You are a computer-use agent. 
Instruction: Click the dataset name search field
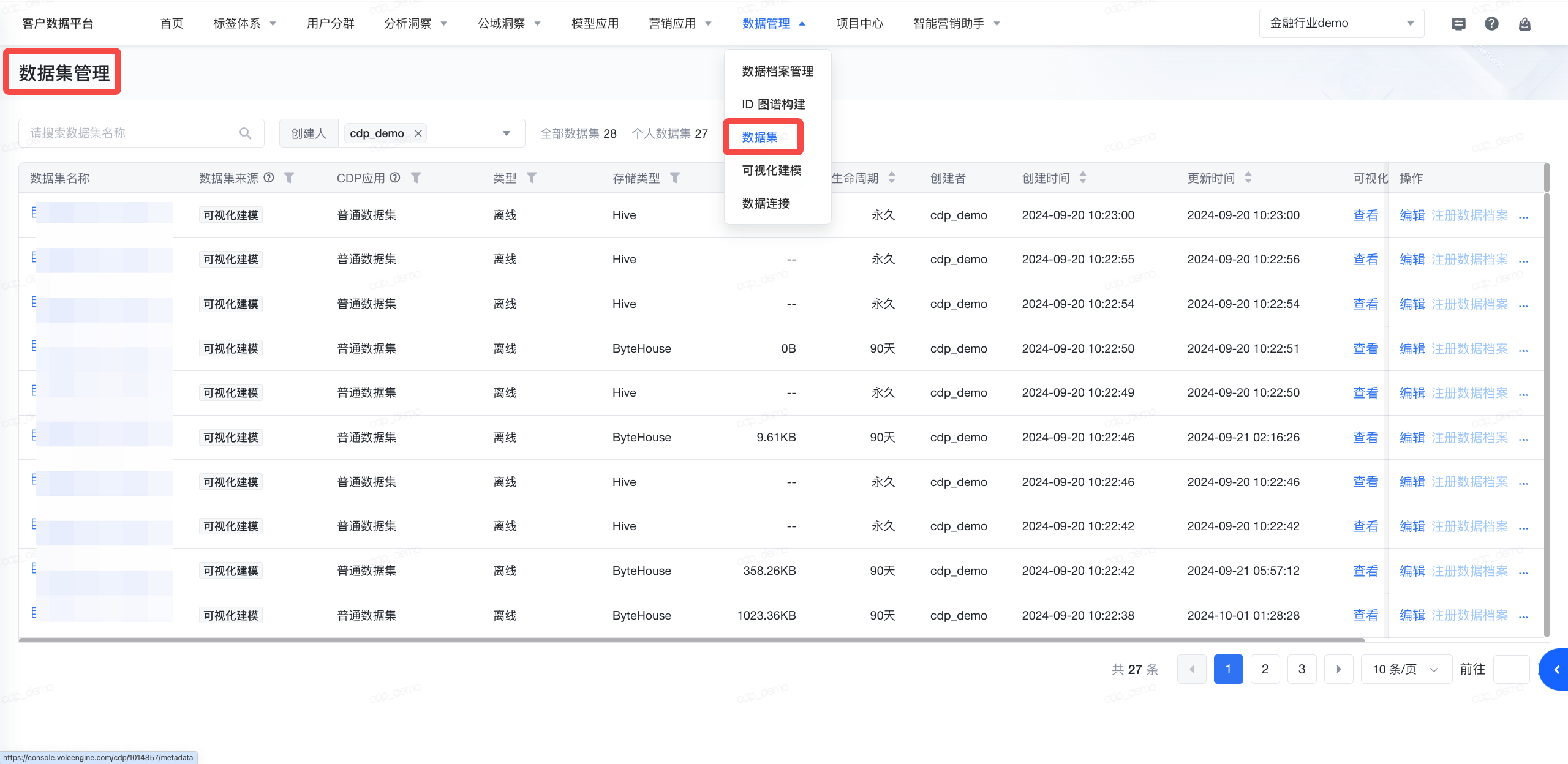coord(141,133)
